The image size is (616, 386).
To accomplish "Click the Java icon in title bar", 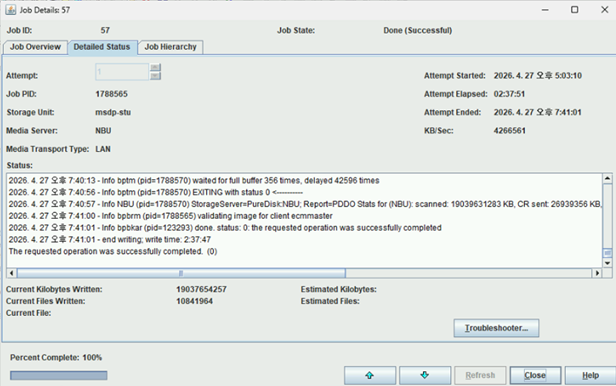I will point(11,10).
